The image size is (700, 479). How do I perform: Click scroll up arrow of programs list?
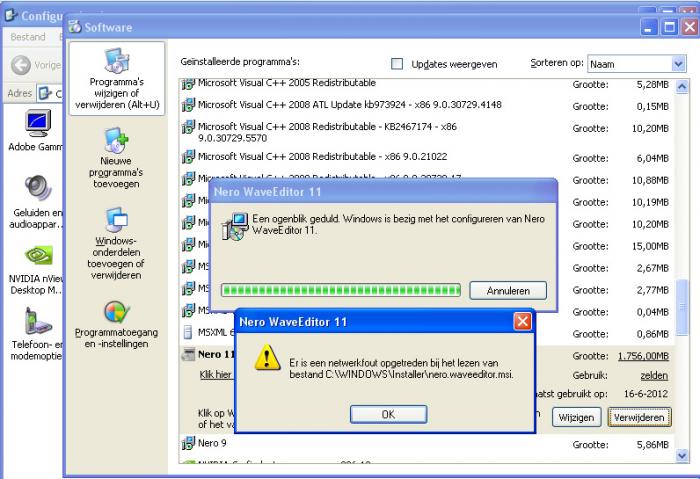pos(682,86)
